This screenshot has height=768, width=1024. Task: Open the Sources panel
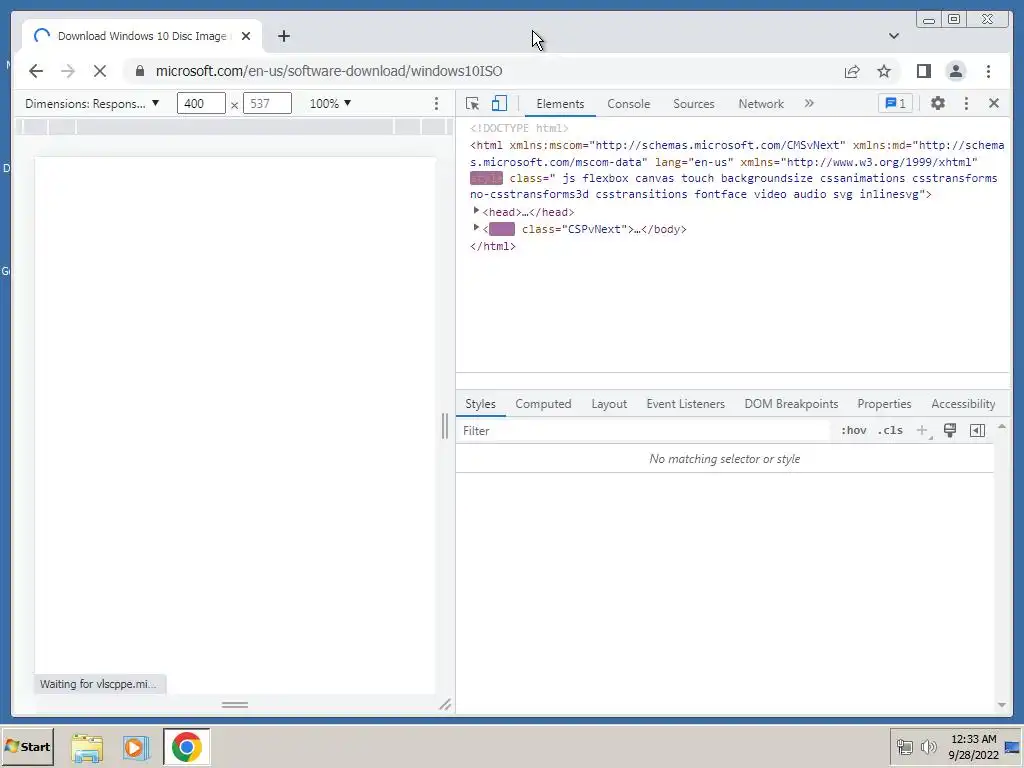[694, 104]
